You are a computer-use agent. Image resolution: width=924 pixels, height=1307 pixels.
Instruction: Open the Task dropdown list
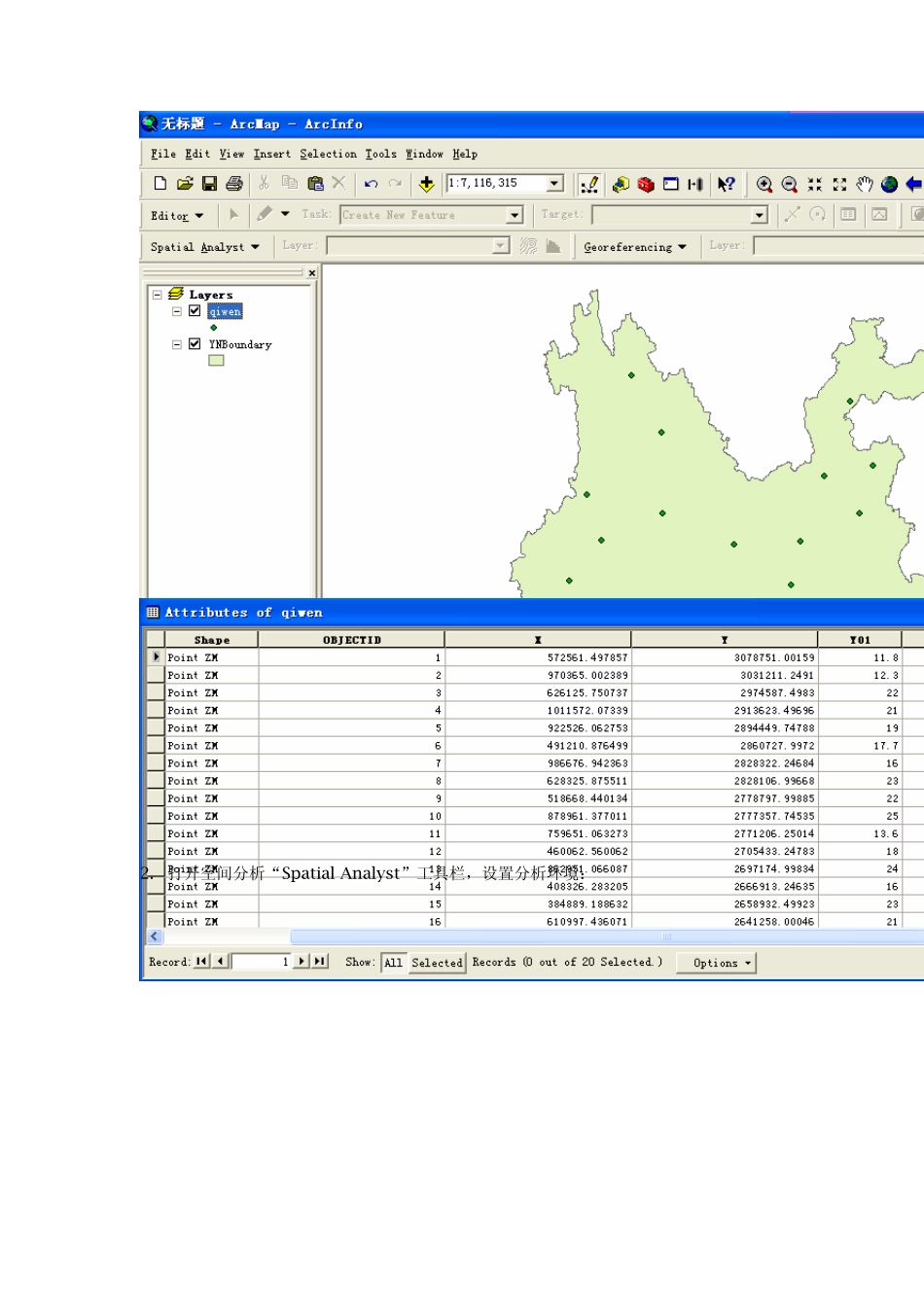click(x=515, y=215)
